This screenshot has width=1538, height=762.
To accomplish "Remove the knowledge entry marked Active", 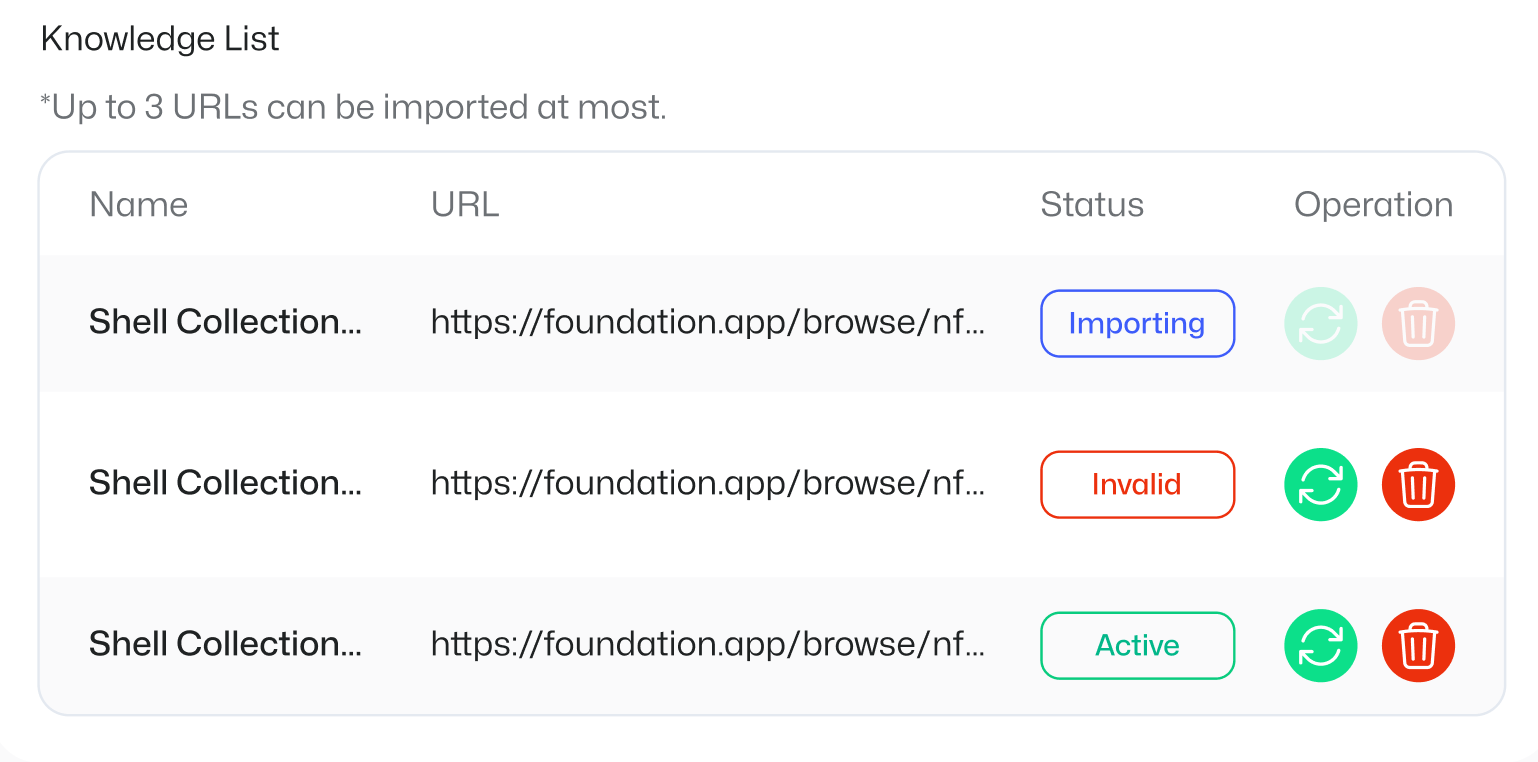I will coord(1418,646).
